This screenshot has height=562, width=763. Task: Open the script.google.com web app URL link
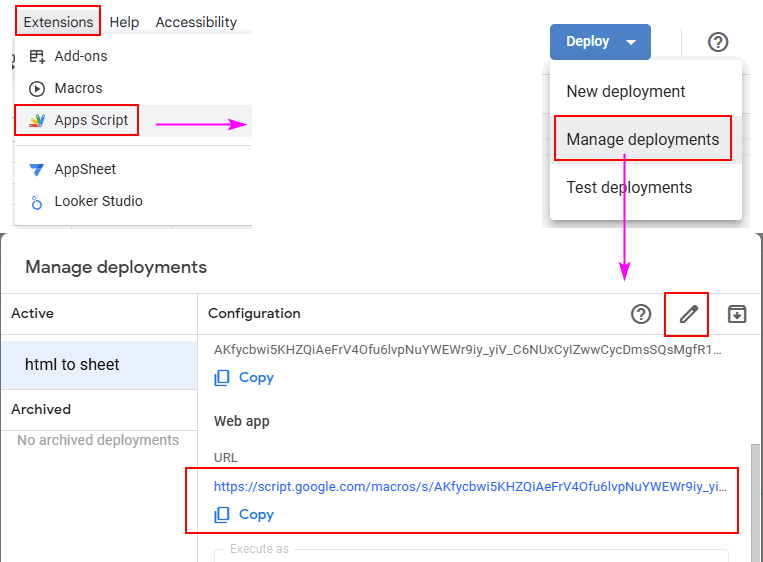click(469, 486)
